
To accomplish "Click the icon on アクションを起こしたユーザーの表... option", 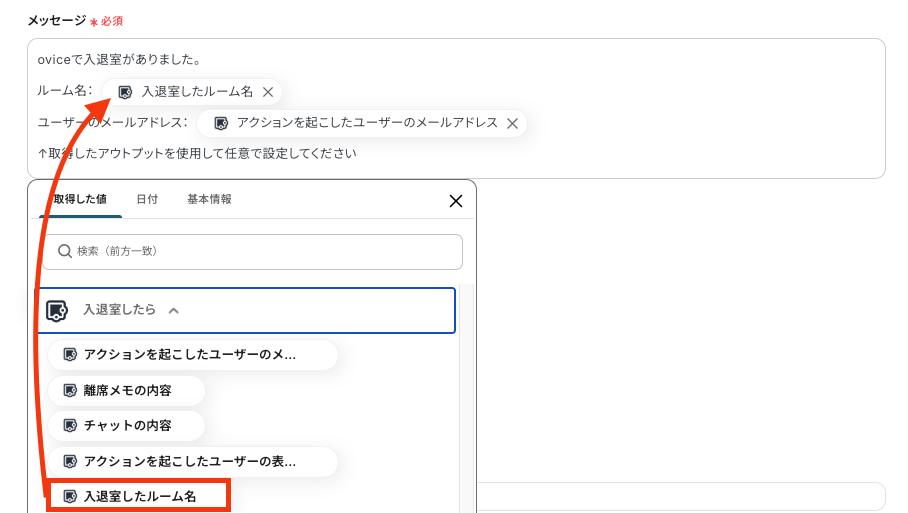I will click(x=70, y=461).
